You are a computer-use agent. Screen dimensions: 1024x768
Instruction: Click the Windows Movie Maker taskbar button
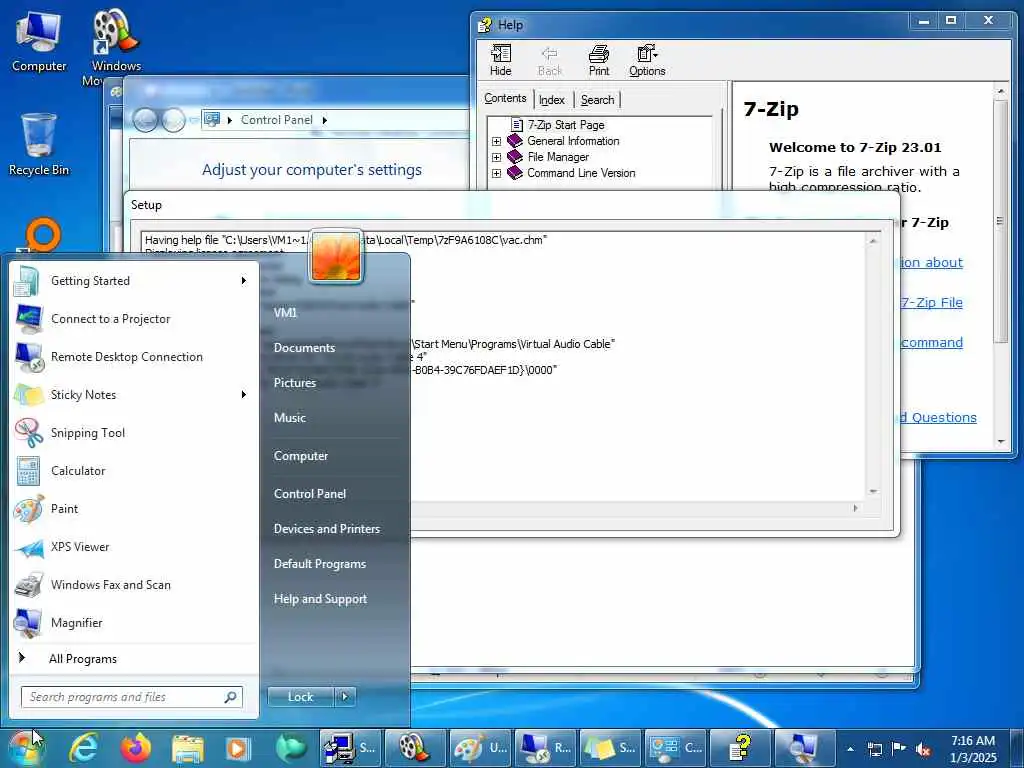point(415,748)
